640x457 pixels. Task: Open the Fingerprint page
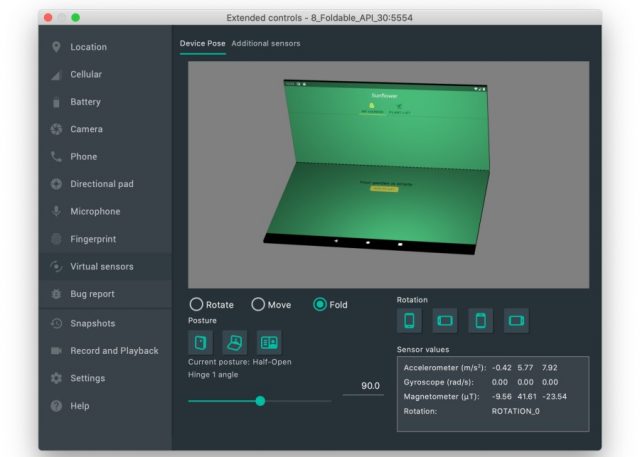click(x=105, y=239)
